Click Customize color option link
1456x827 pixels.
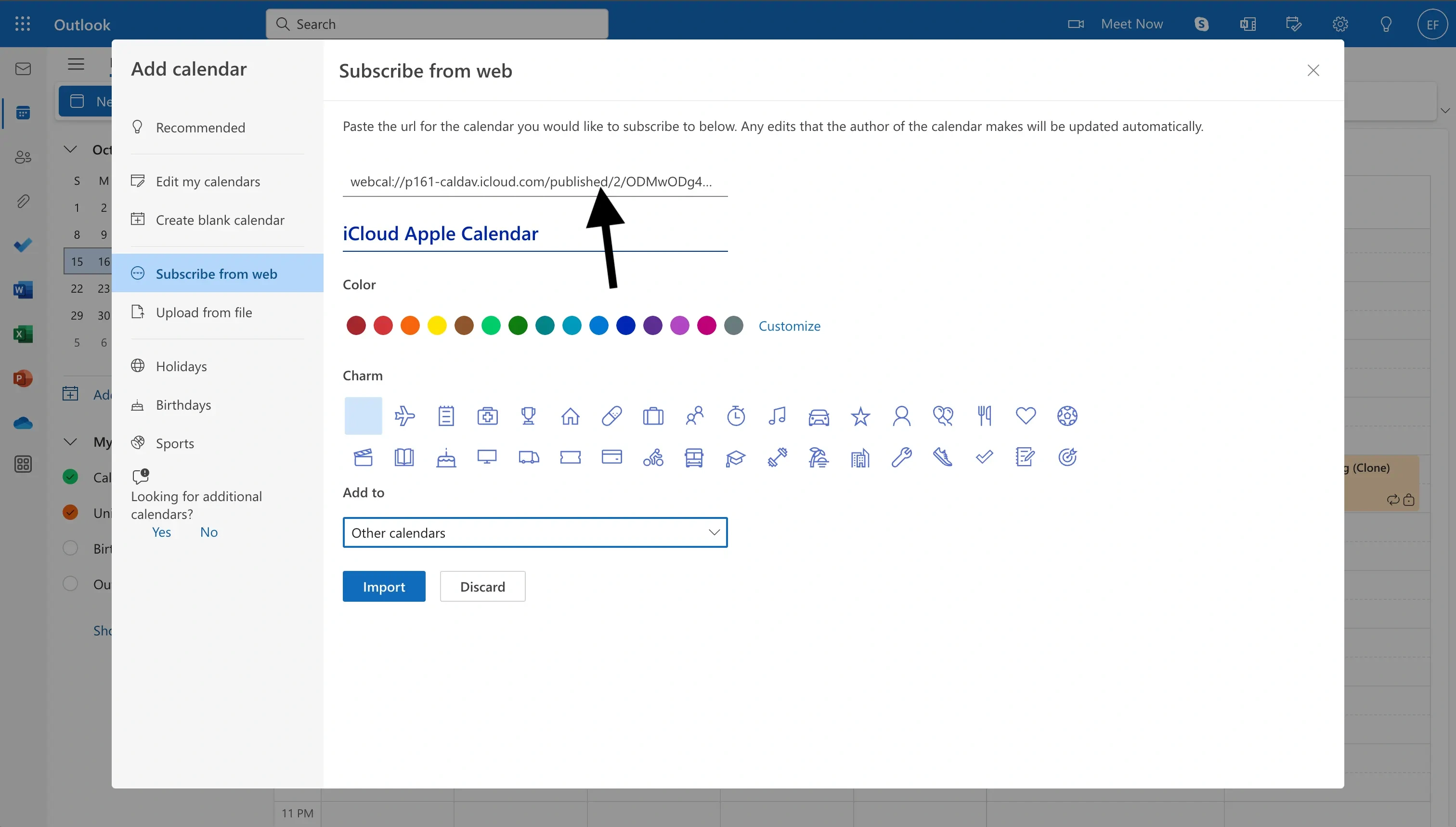(790, 325)
